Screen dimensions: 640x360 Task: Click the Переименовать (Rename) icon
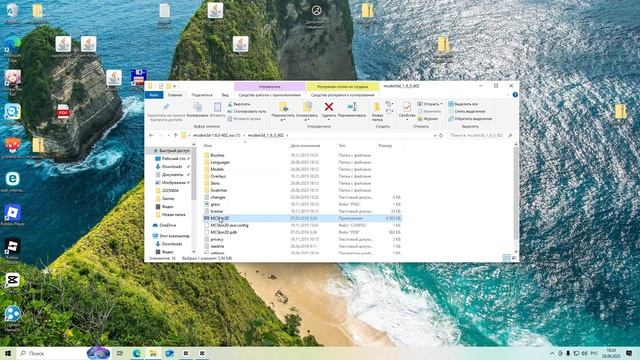(x=352, y=107)
